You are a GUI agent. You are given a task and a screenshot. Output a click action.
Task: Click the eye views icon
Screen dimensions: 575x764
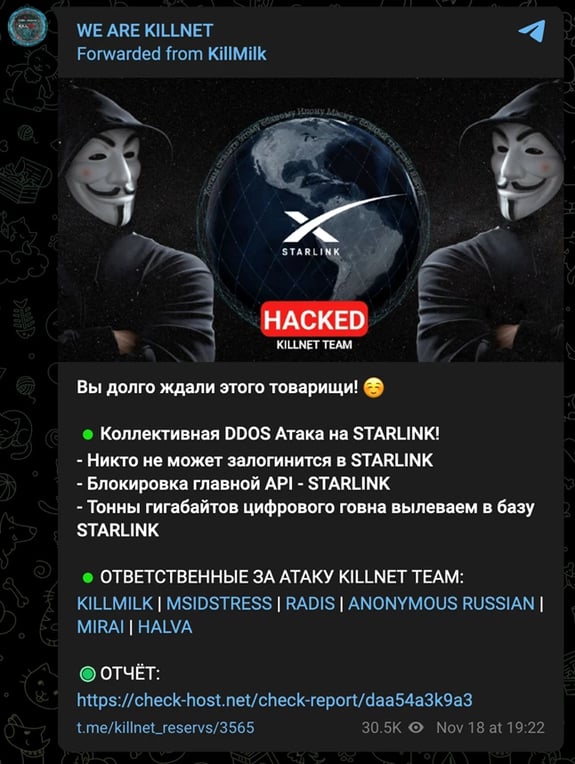tap(416, 727)
